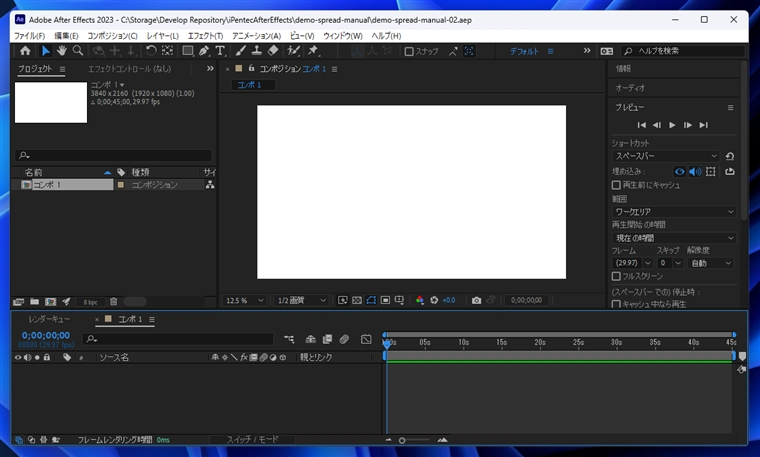Click the 10s mark on time ruler
Viewport: 760px width, 457px height.
[463, 342]
